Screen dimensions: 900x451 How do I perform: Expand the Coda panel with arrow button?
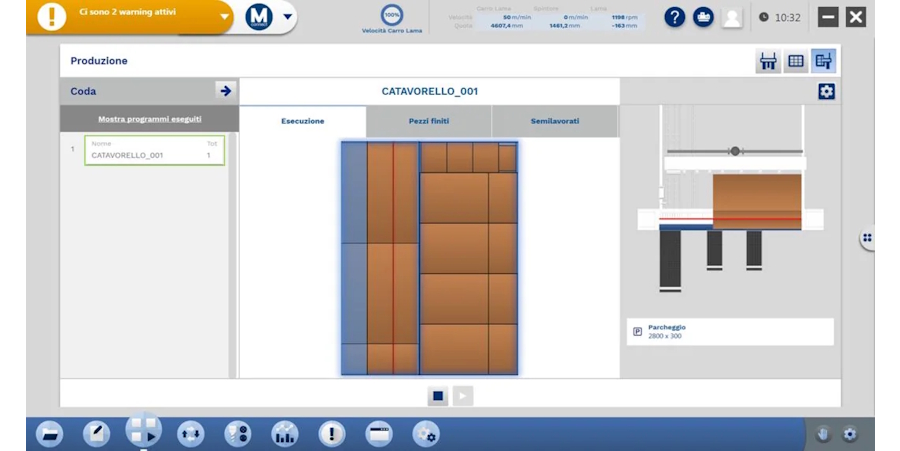pyautogui.click(x=225, y=91)
